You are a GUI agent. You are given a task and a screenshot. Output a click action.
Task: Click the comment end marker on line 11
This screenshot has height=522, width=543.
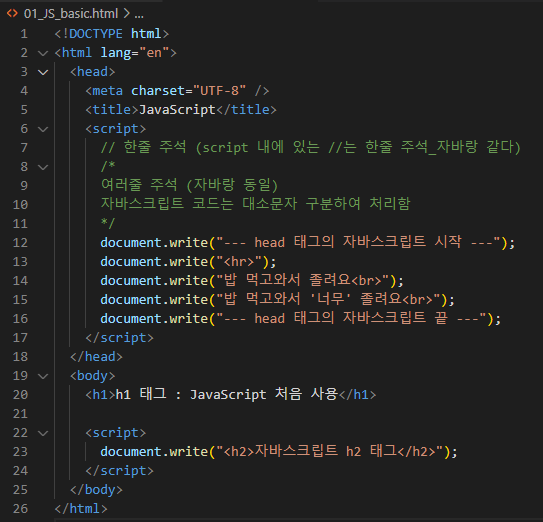(x=107, y=224)
